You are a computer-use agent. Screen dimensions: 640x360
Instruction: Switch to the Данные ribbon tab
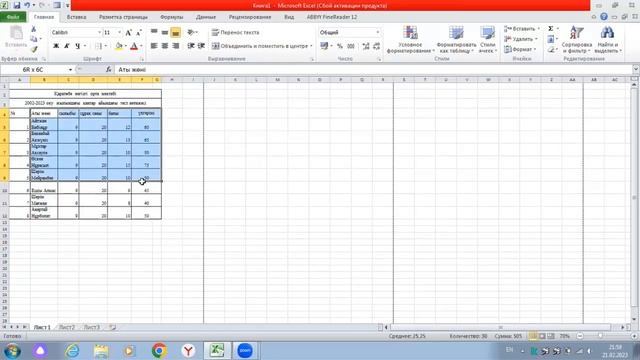pos(206,17)
